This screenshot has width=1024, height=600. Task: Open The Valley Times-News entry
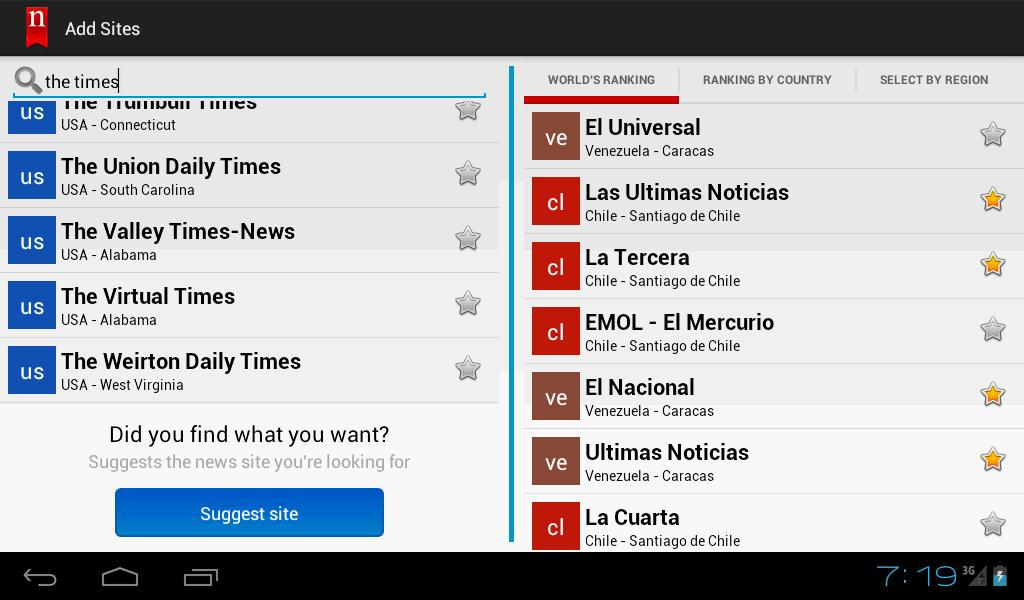pyautogui.click(x=249, y=240)
